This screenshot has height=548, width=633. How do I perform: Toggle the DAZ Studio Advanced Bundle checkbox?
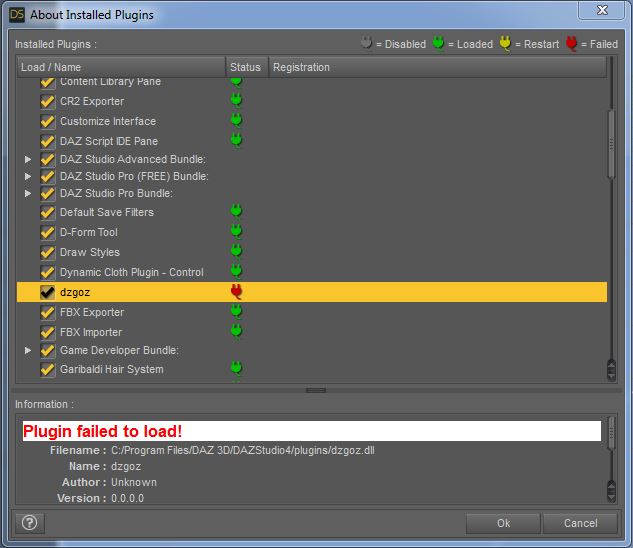48,159
